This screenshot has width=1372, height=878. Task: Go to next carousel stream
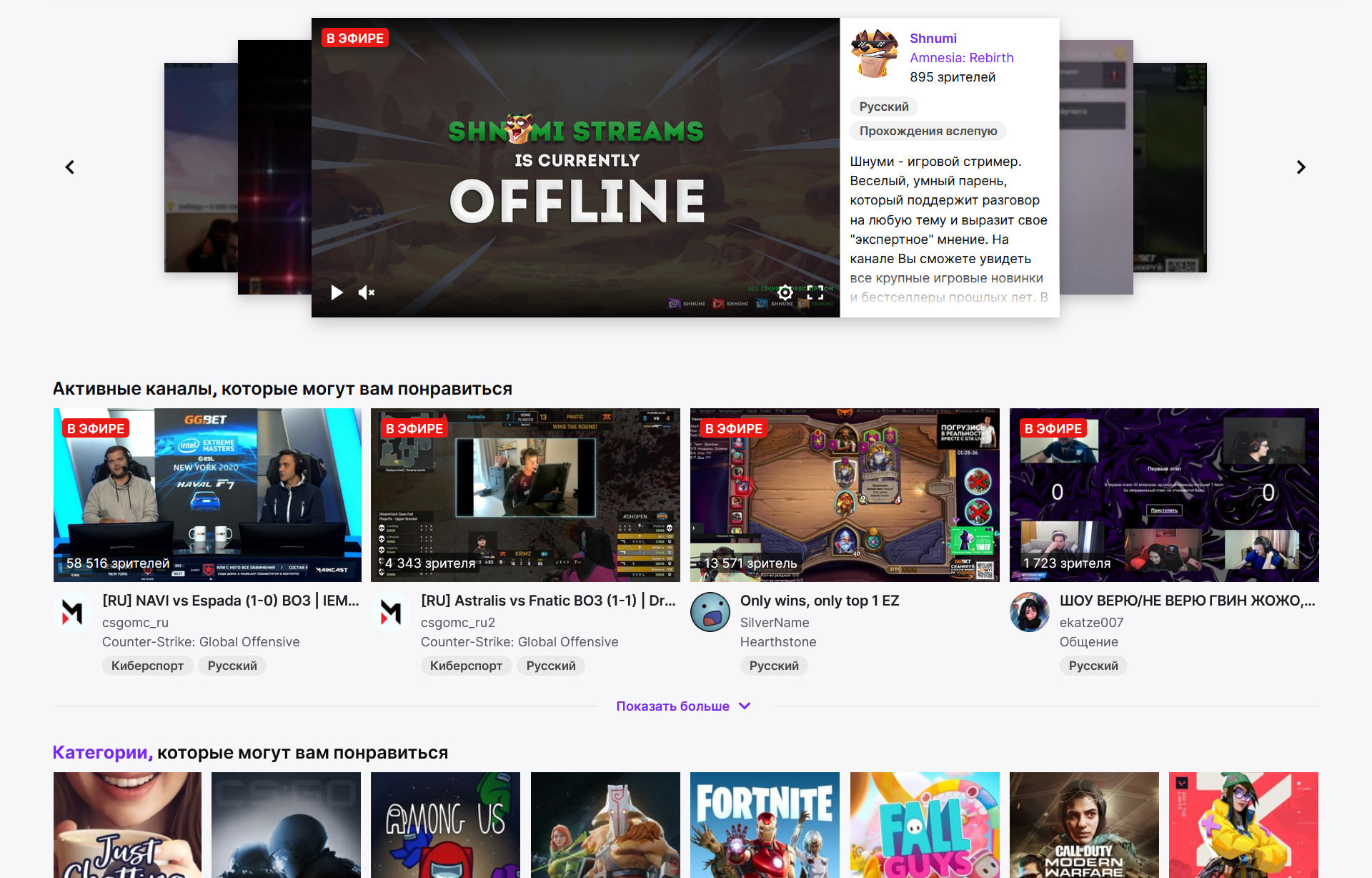pos(1301,167)
